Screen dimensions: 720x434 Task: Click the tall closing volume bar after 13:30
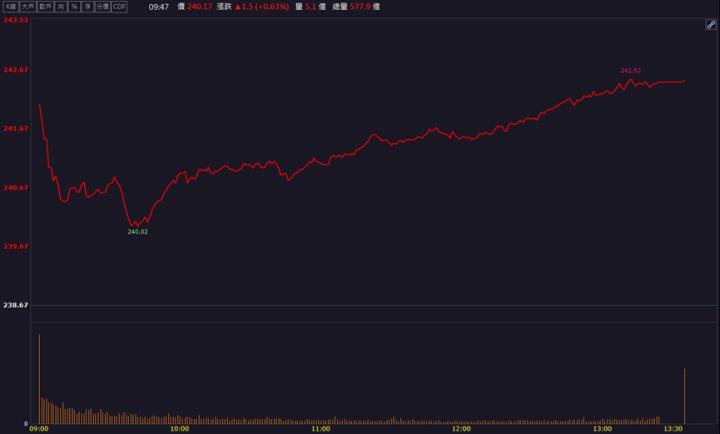[x=684, y=396]
